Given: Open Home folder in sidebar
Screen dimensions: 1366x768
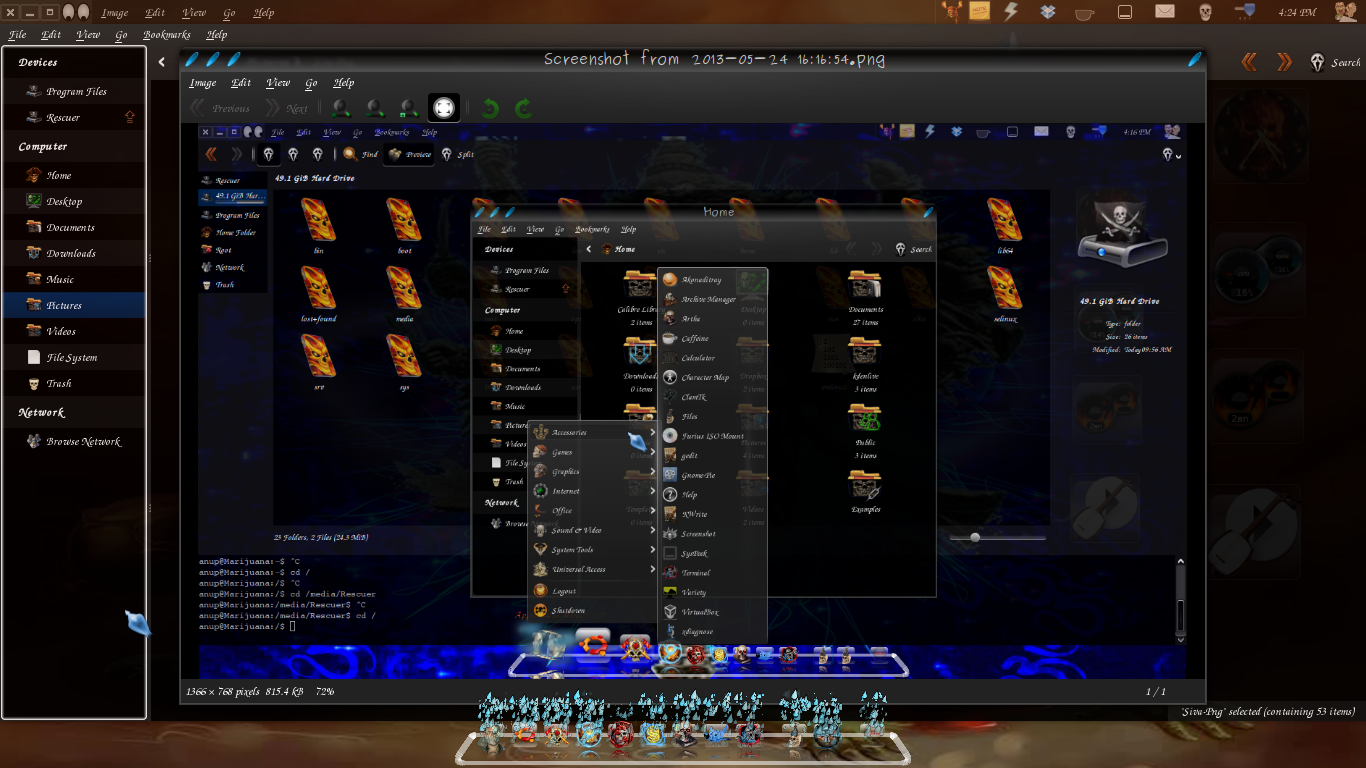Looking at the screenshot, I should point(74,175).
